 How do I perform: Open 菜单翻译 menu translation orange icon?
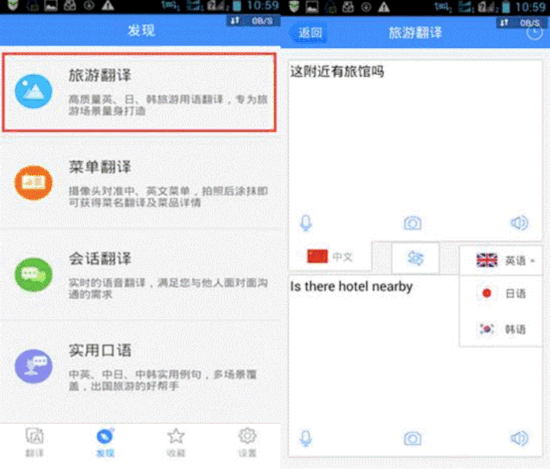[x=33, y=183]
